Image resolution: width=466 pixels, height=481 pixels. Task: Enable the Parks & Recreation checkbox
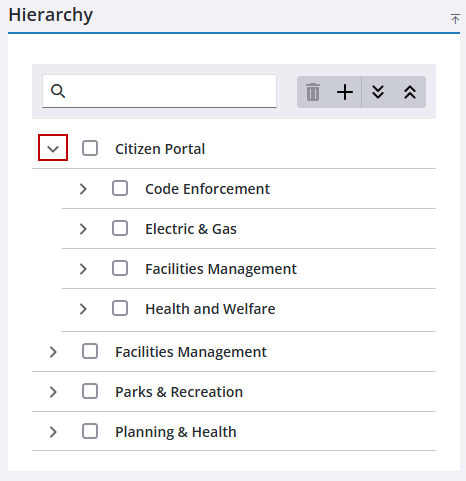tap(90, 391)
